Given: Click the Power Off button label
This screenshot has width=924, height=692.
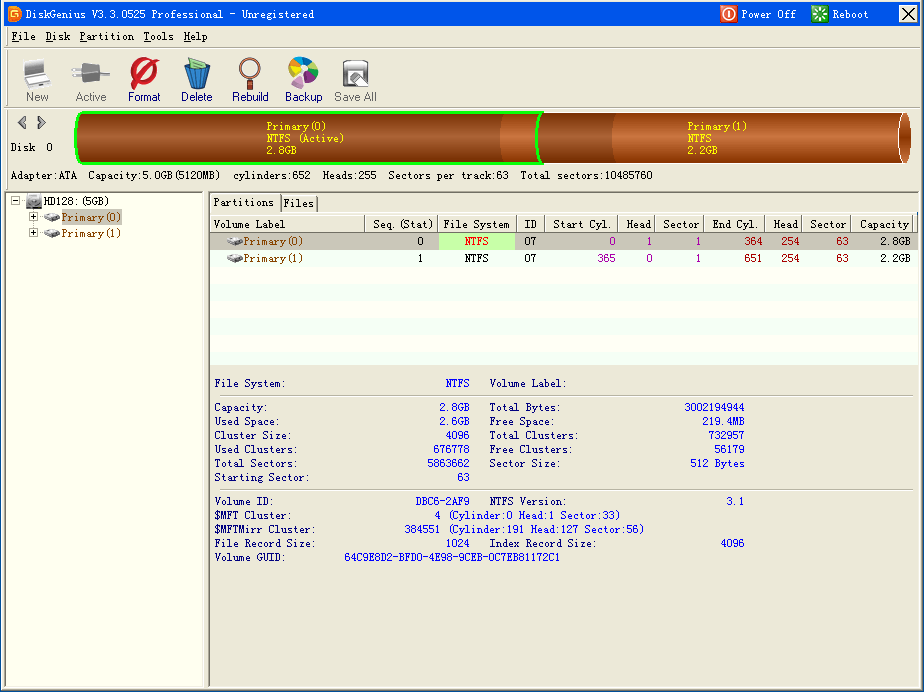Looking at the screenshot, I should [x=768, y=14].
